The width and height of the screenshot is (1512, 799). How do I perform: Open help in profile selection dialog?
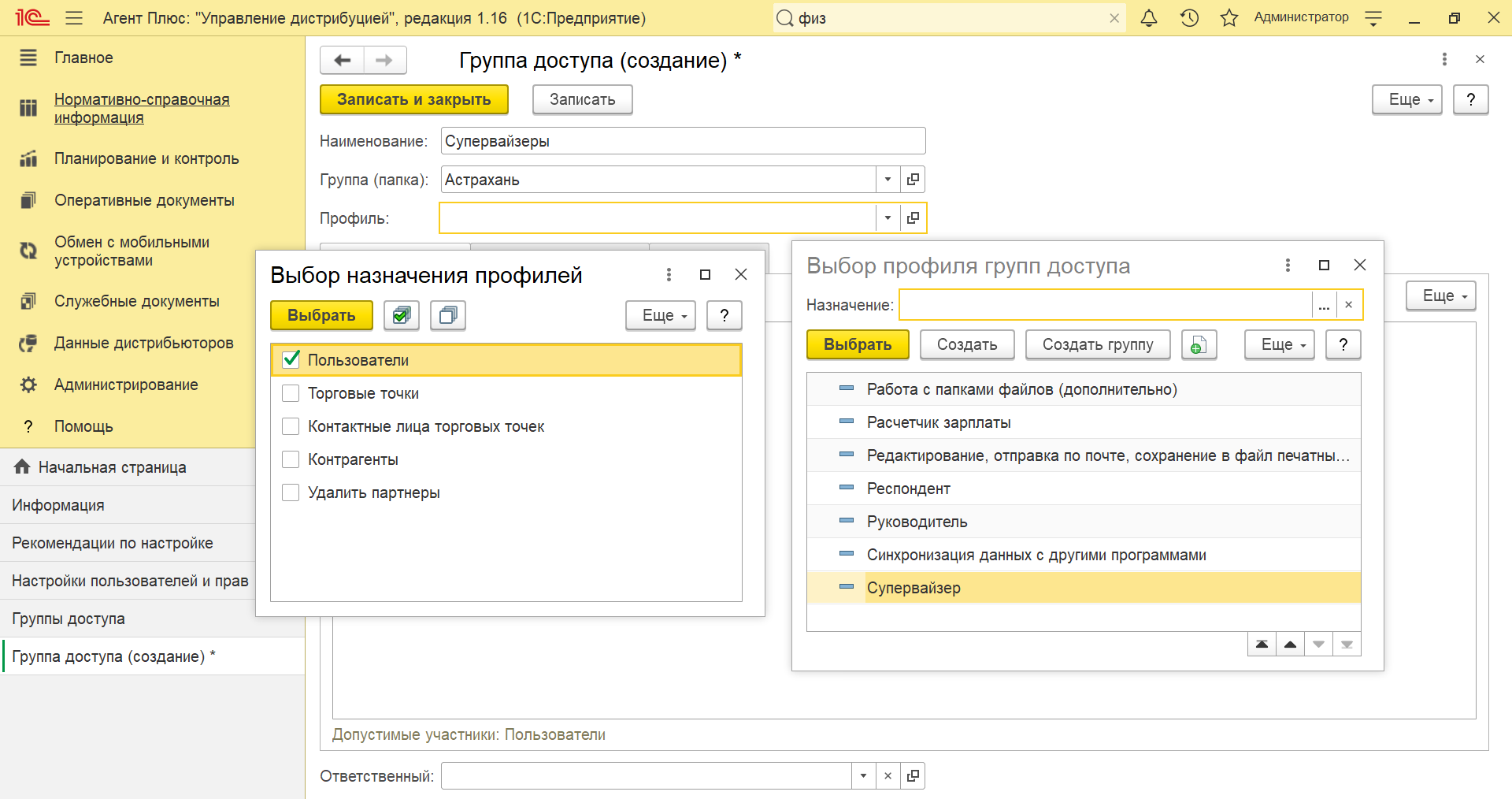1343,344
